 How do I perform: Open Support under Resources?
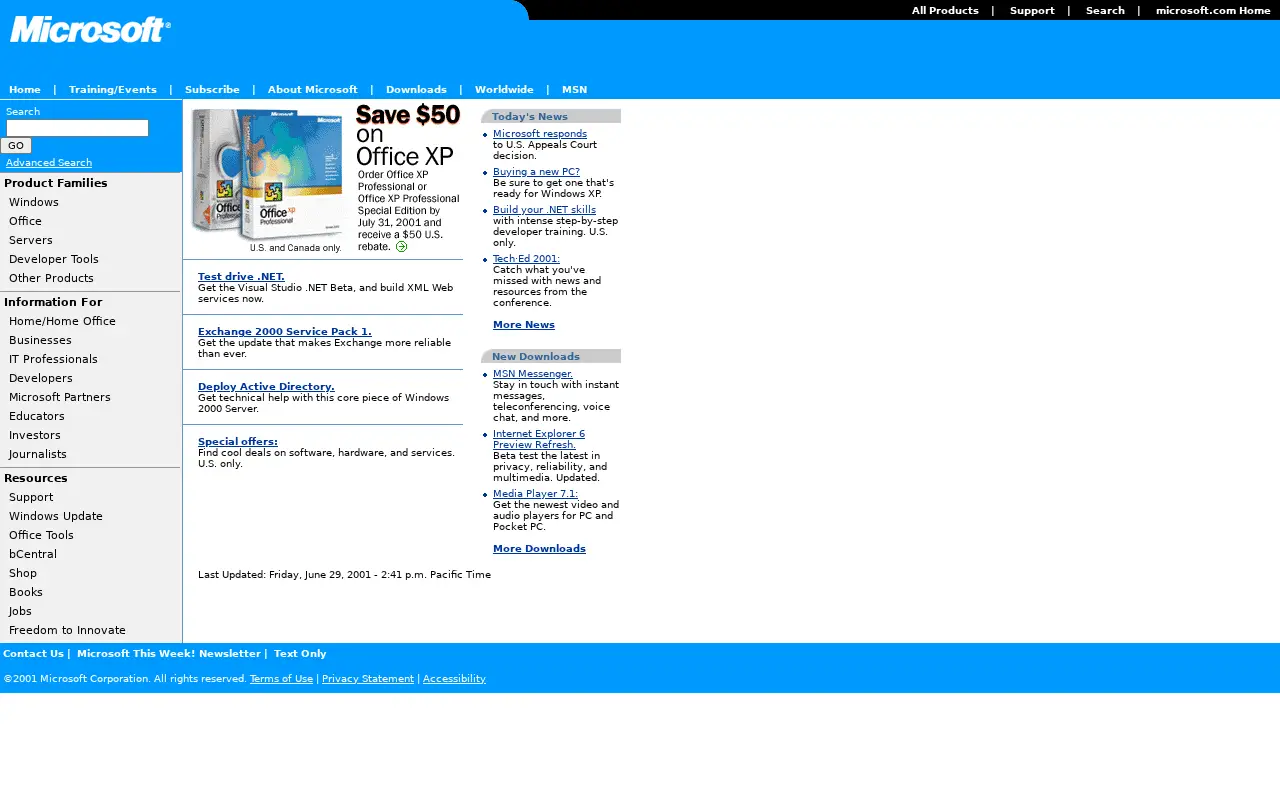31,497
